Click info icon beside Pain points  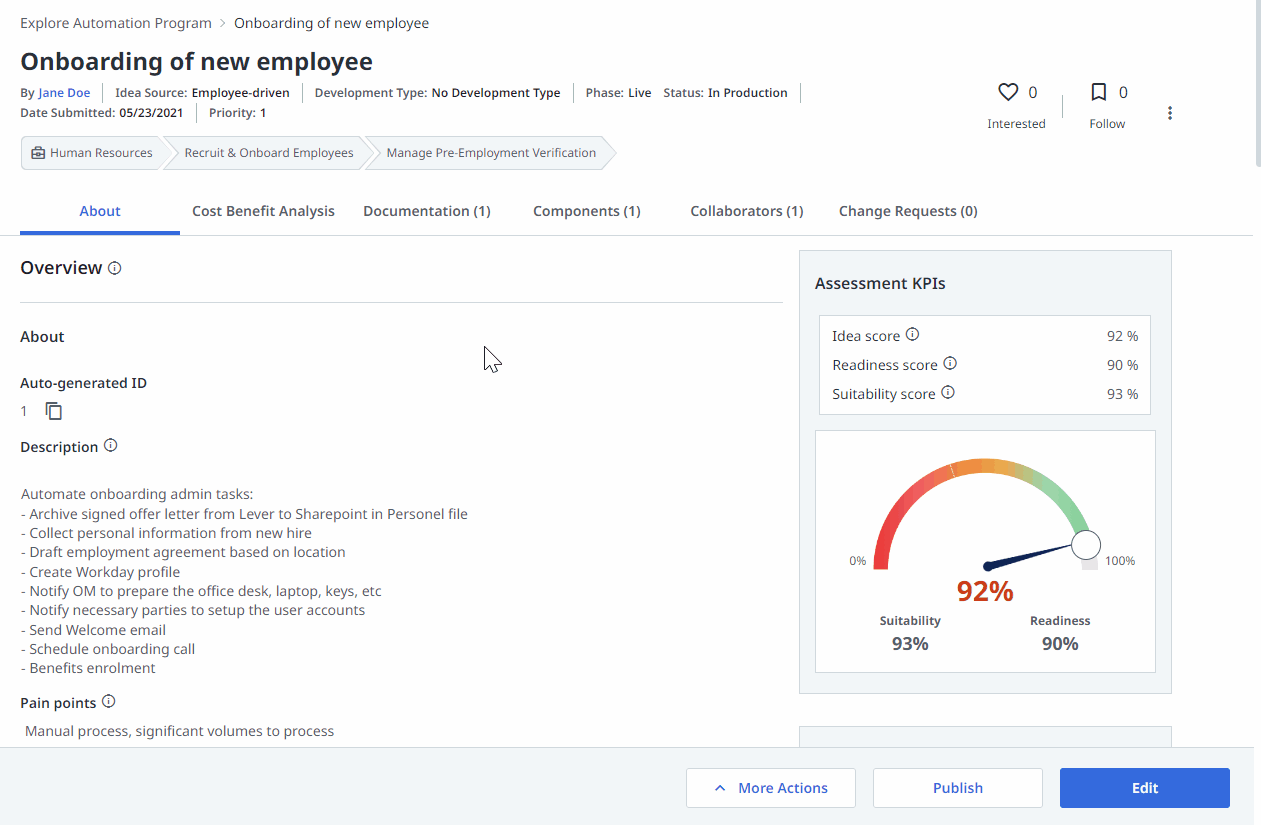point(109,702)
